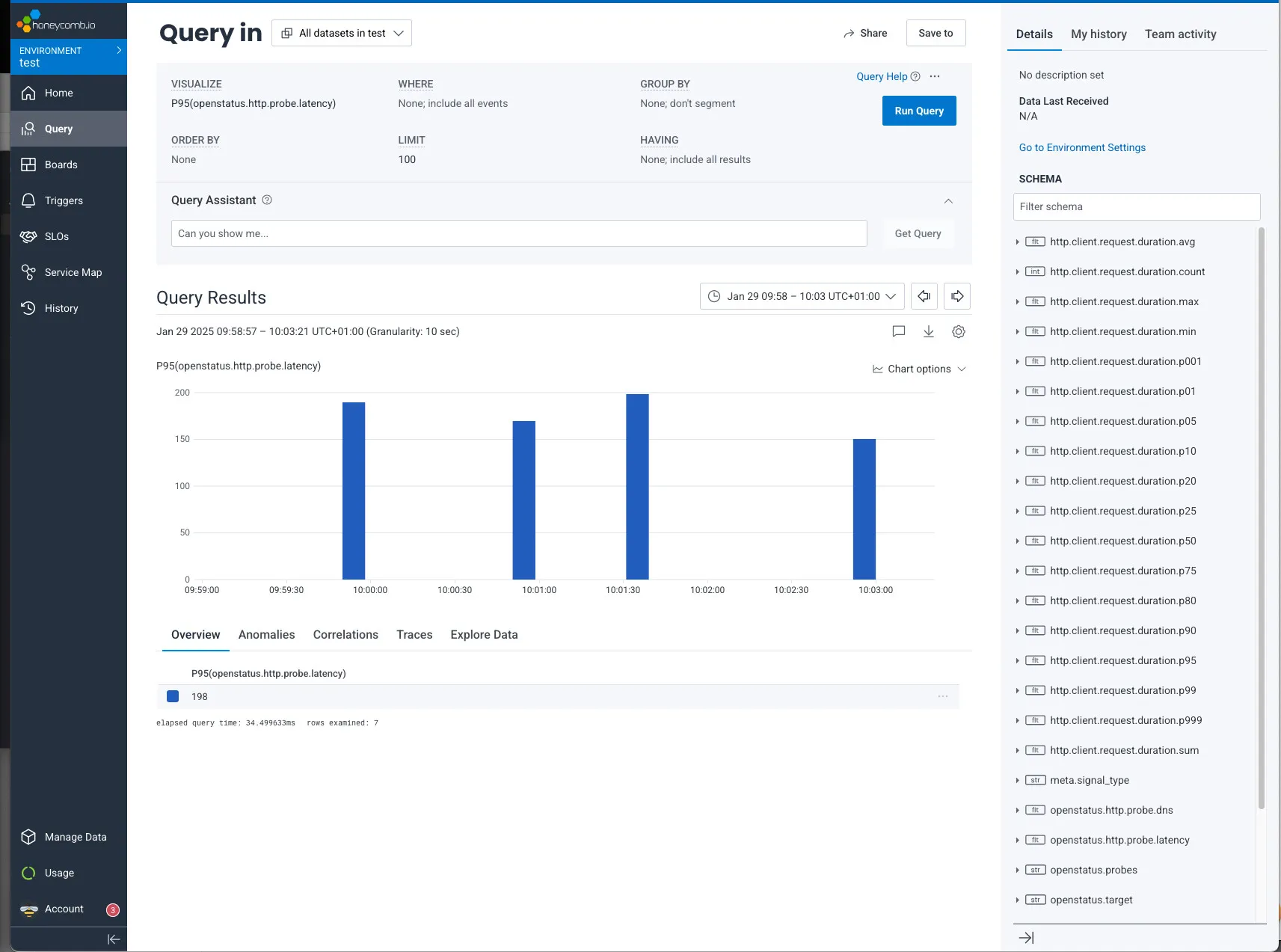
Task: Collapse the Query Assistant panel
Action: click(947, 200)
